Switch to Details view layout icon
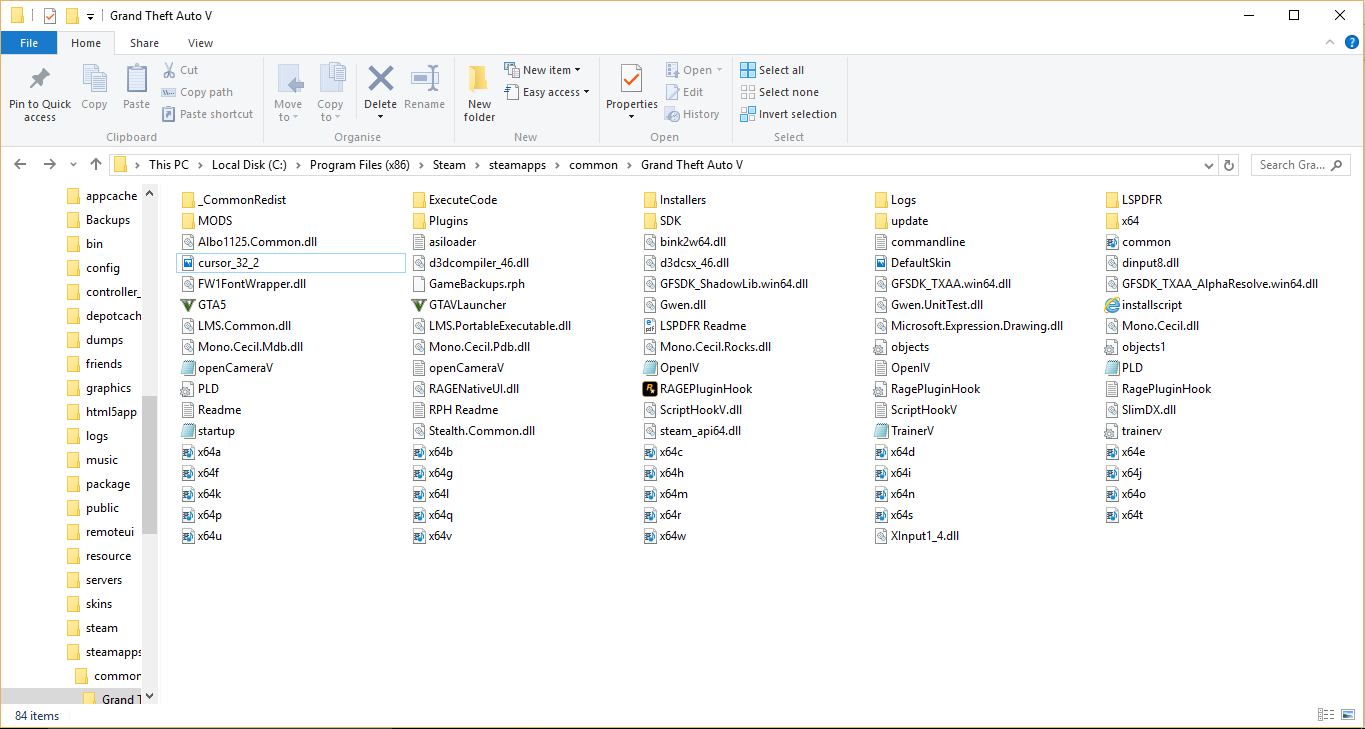The image size is (1365, 729). [x=1327, y=715]
